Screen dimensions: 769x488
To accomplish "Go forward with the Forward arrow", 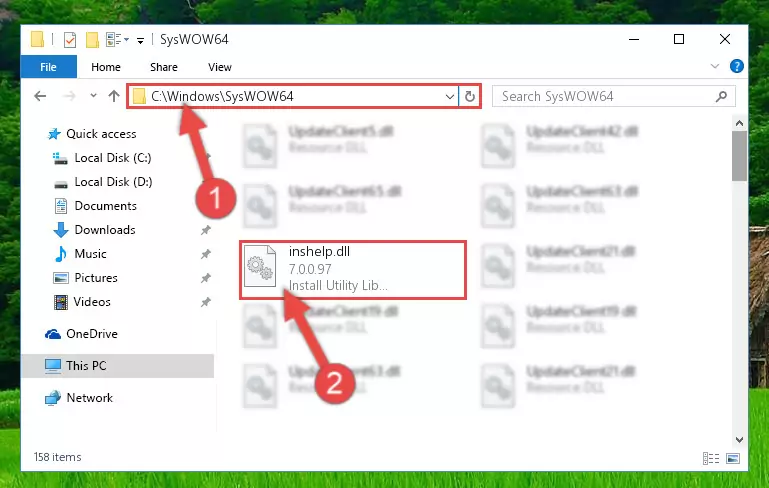I will point(69,96).
